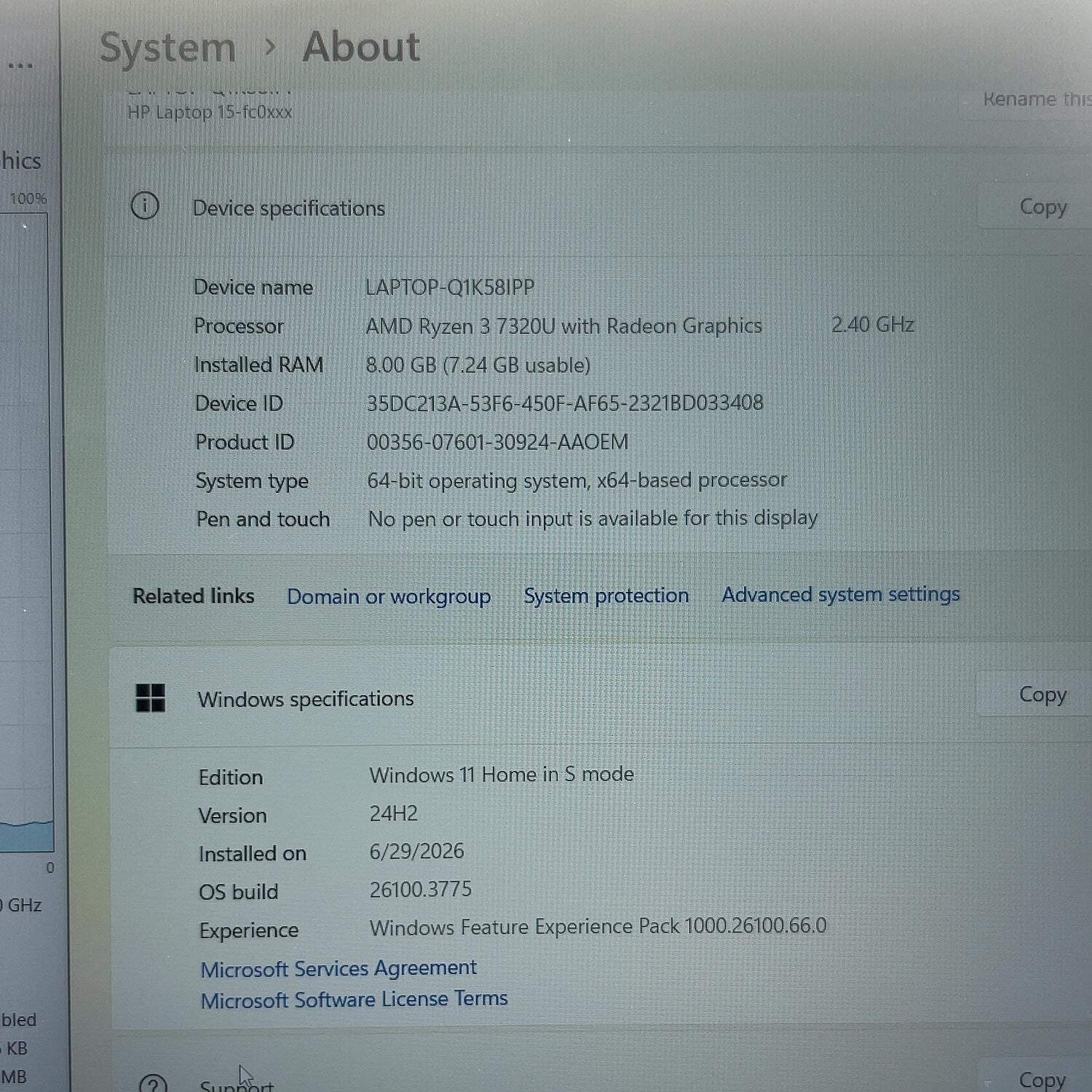Click the Related links label
Image resolution: width=1092 pixels, height=1092 pixels.
[x=193, y=596]
